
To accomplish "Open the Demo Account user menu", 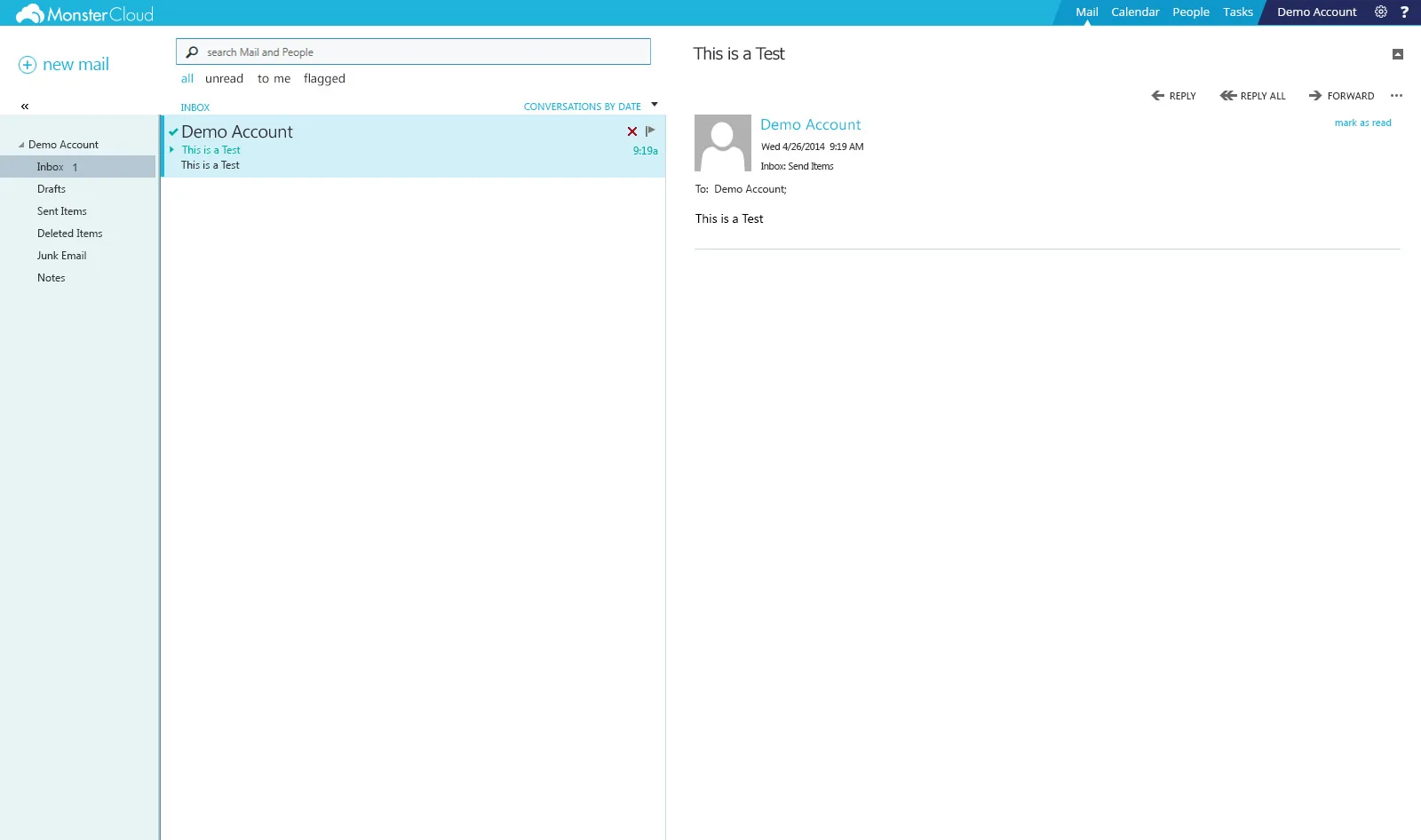I will point(1317,12).
